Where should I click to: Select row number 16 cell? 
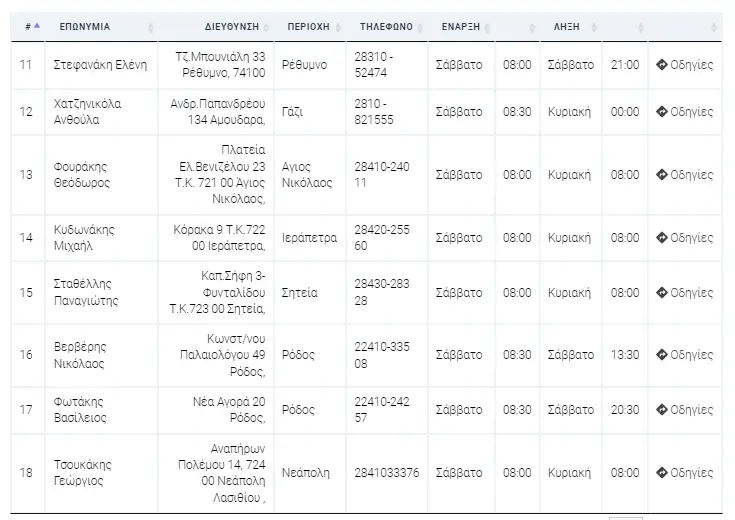click(28, 355)
